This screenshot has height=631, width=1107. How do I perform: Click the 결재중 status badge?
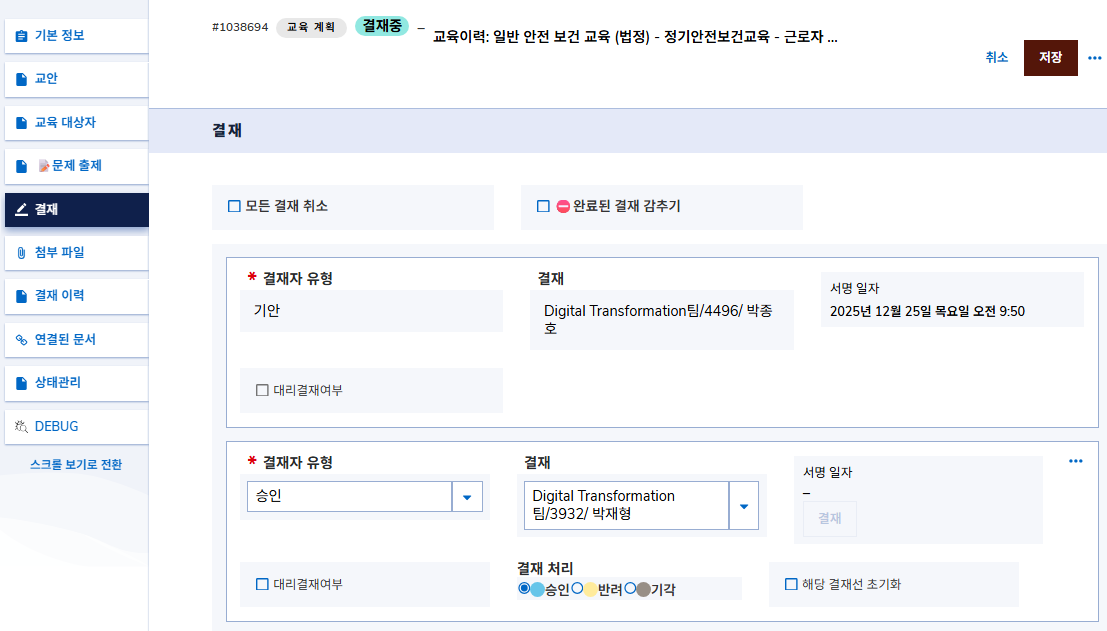382,26
